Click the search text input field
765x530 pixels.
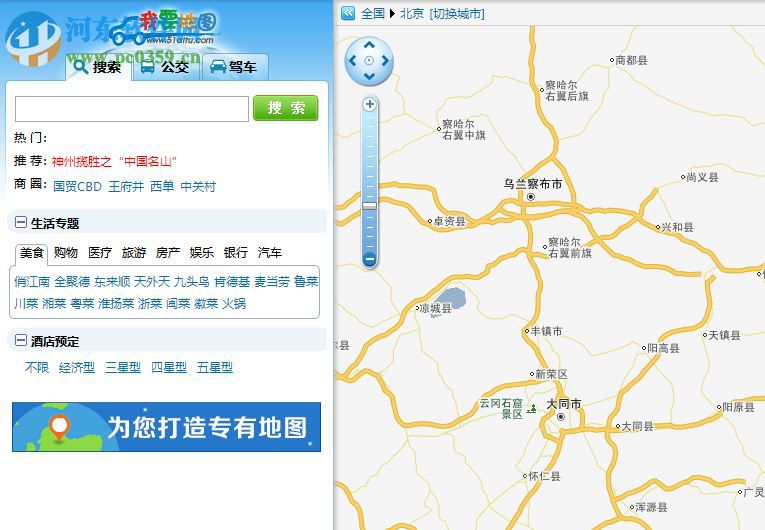pyautogui.click(x=132, y=108)
